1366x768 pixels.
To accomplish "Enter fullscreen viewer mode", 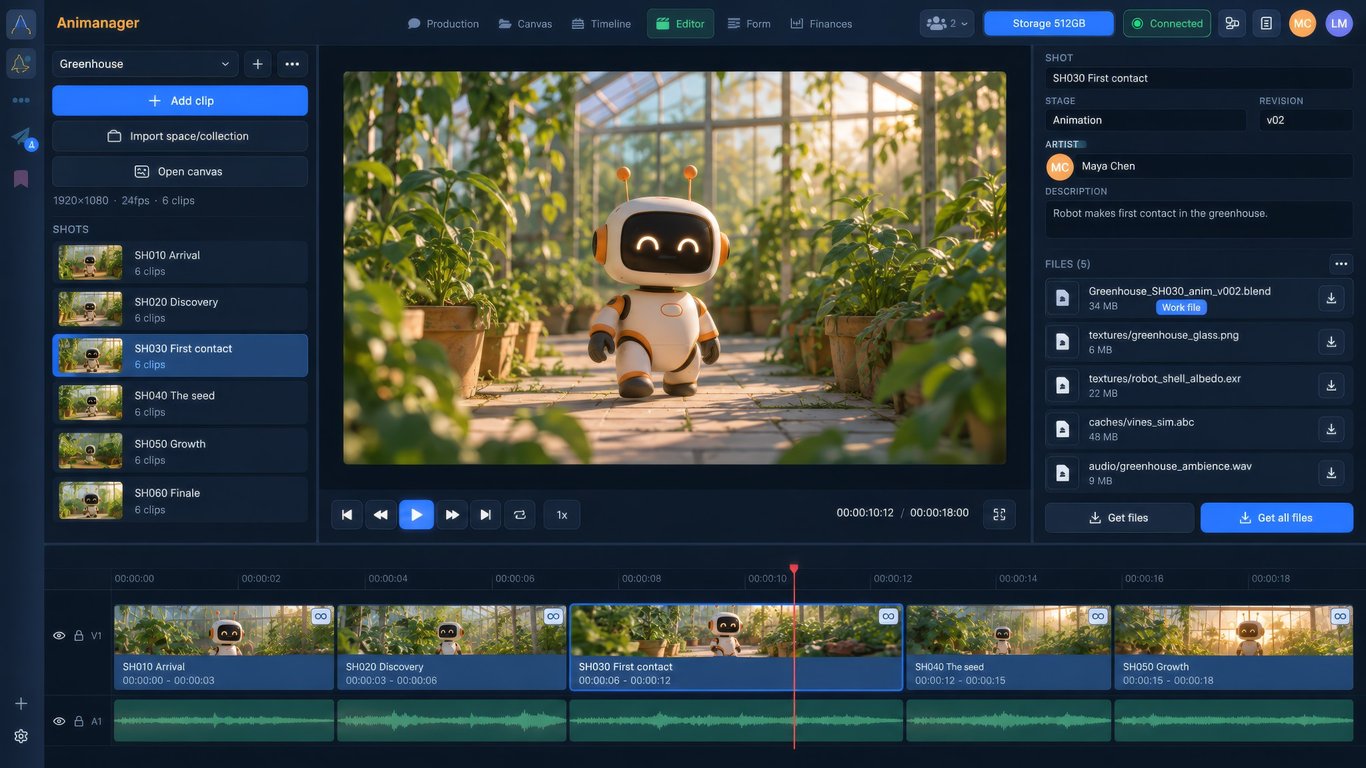I will tap(999, 514).
